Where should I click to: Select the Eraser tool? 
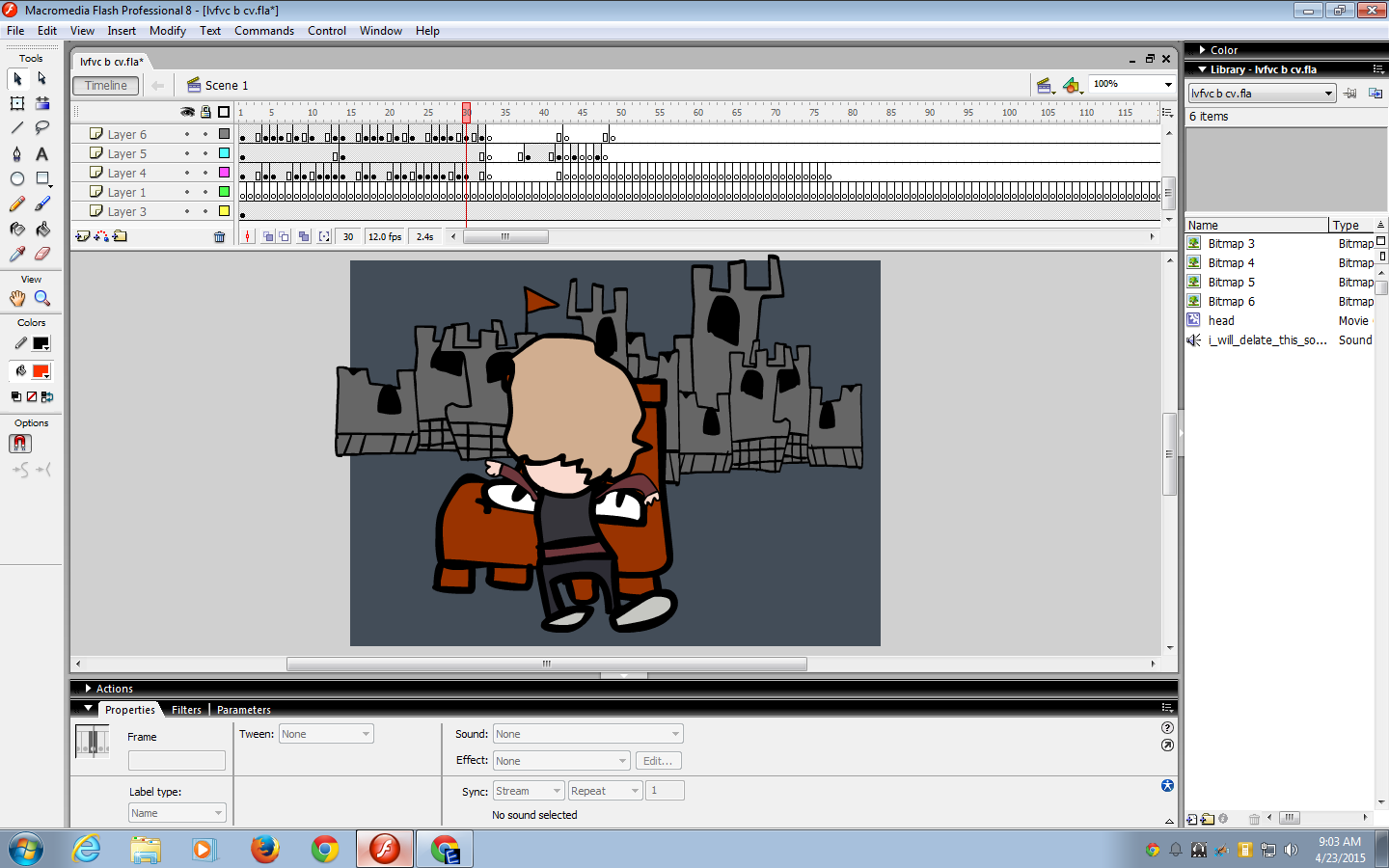pyautogui.click(x=42, y=254)
